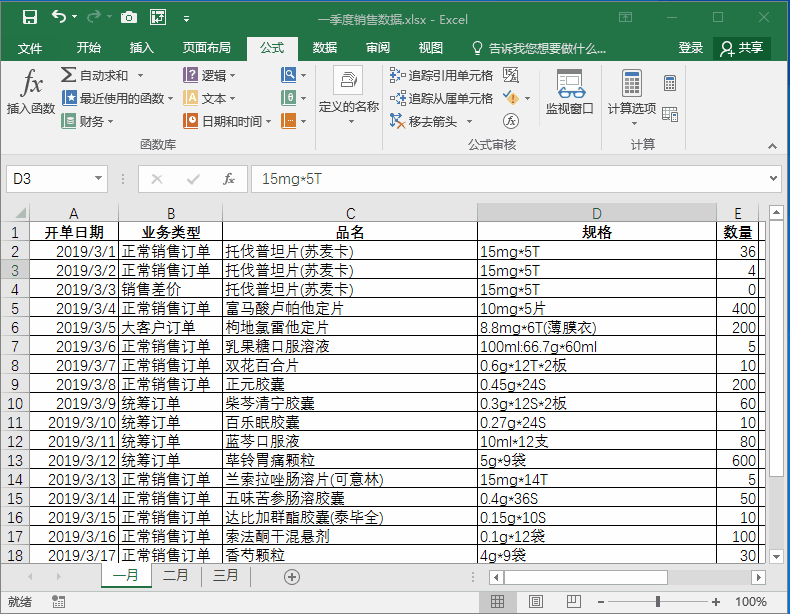Click the vertical scroll down arrow

[776, 557]
